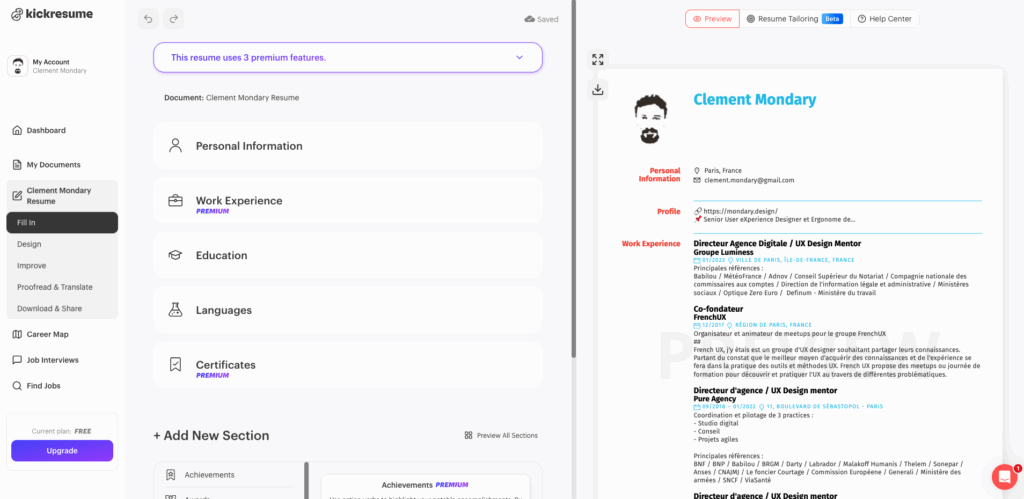Open the fullscreen preview icon
The width and height of the screenshot is (1024, 499).
[x=598, y=59]
